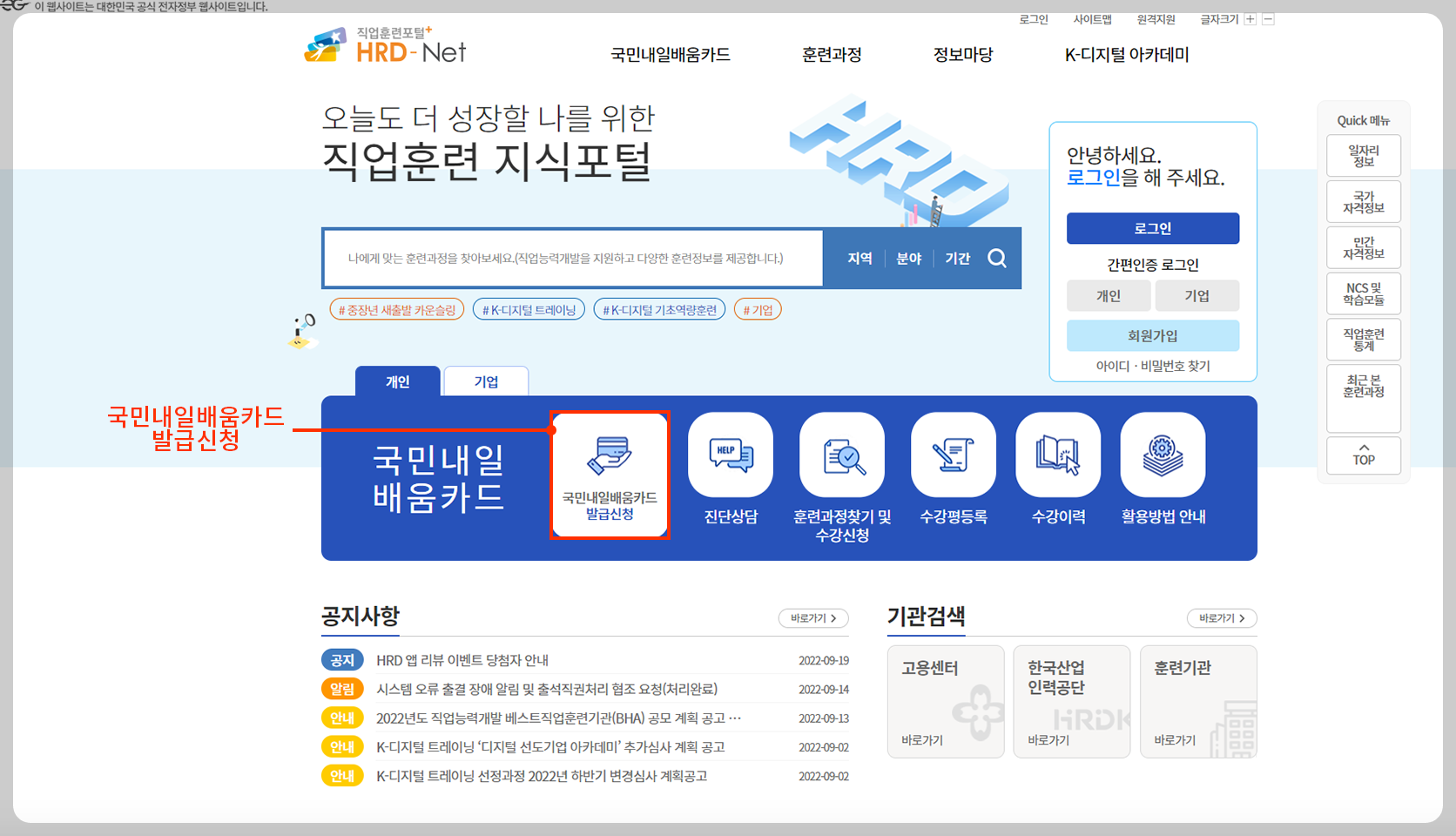Viewport: 1456px width, 836px height.
Task: Open K-디지털 아카데미 main menu
Action: click(x=1127, y=55)
